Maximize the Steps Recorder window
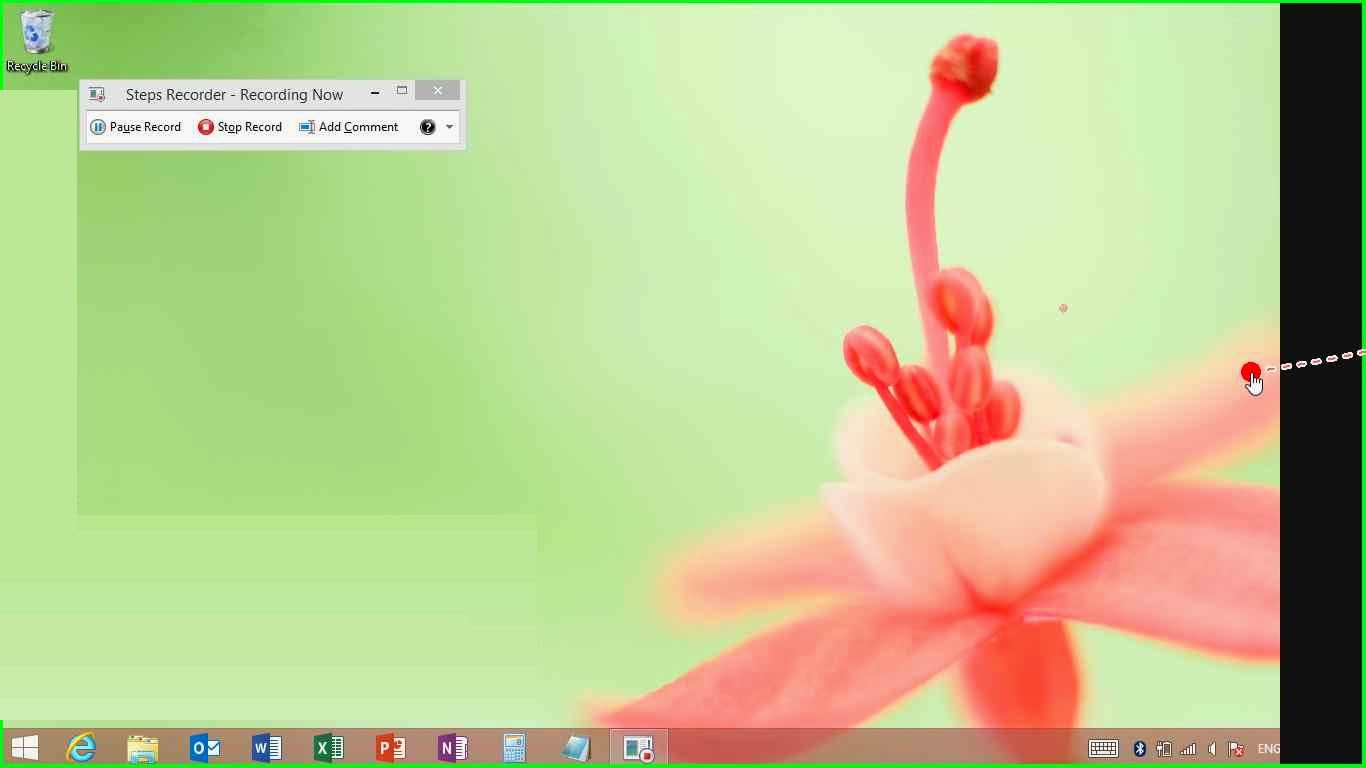The height and width of the screenshot is (768, 1366). (x=402, y=91)
